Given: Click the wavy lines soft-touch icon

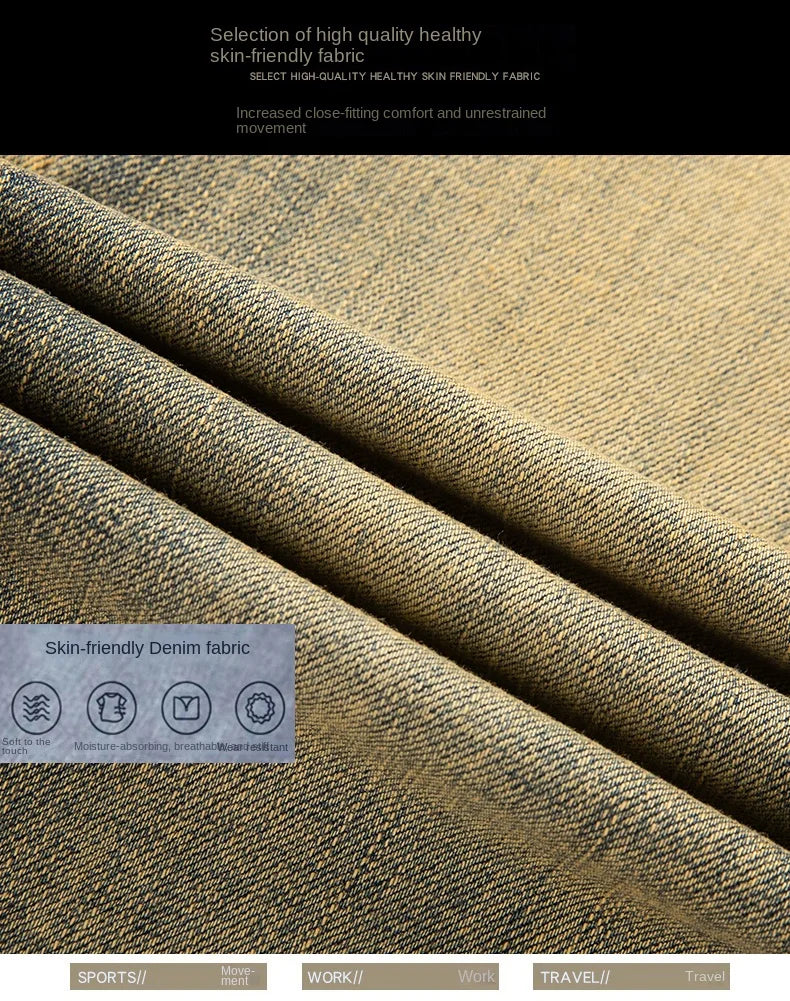Looking at the screenshot, I should 36,707.
